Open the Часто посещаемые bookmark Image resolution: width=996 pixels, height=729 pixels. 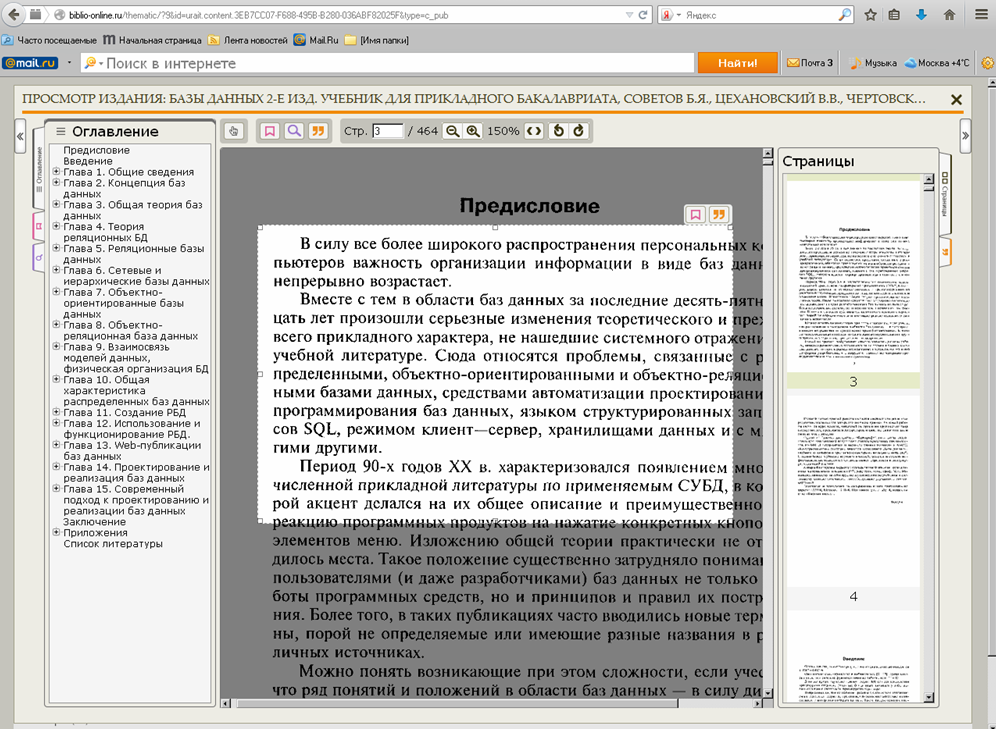[x=50, y=40]
